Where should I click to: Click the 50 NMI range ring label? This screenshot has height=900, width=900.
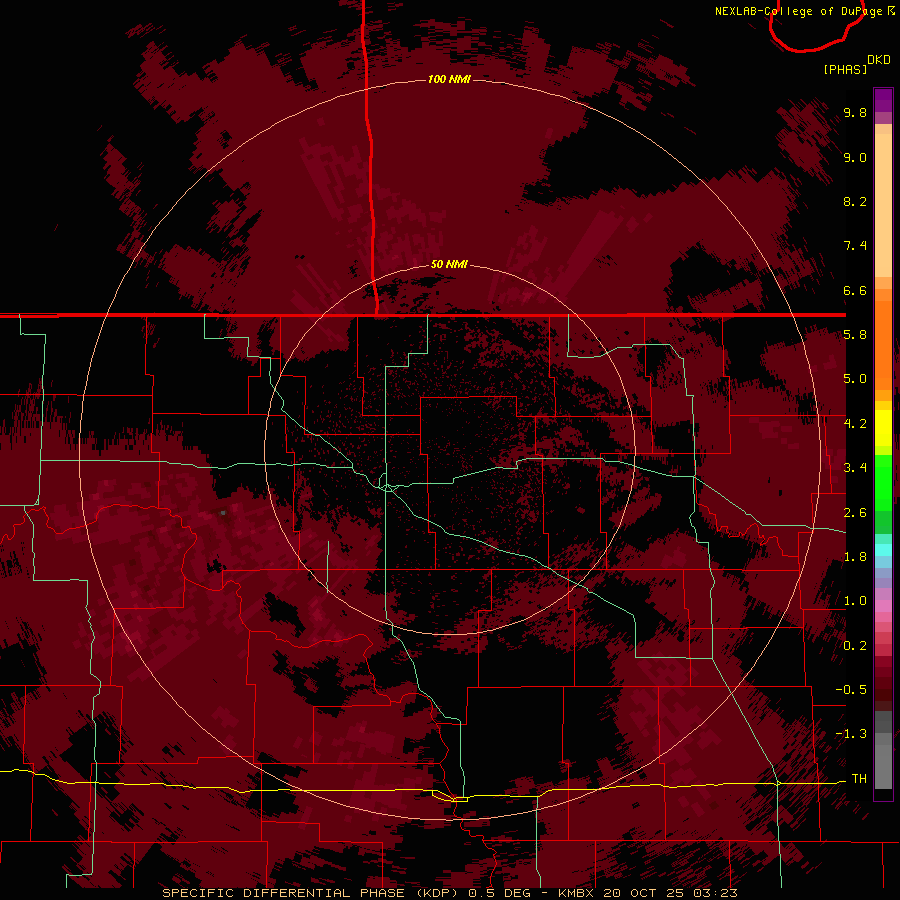coord(449,264)
